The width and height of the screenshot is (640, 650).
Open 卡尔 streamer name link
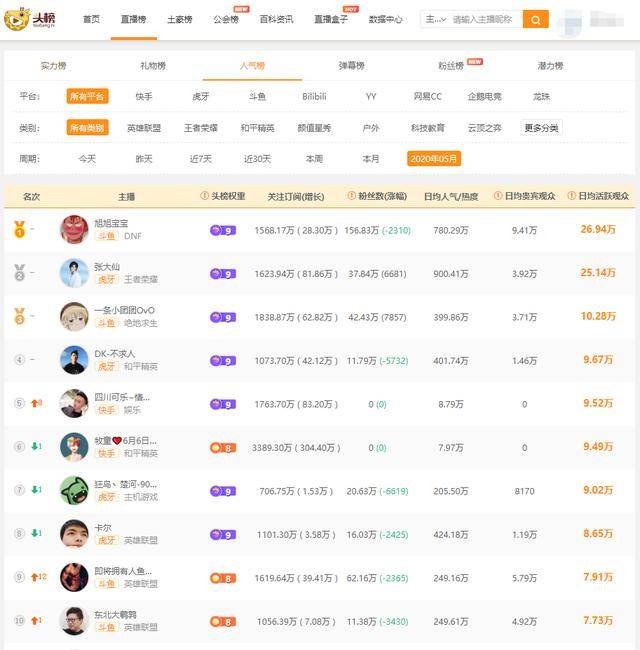coord(103,528)
